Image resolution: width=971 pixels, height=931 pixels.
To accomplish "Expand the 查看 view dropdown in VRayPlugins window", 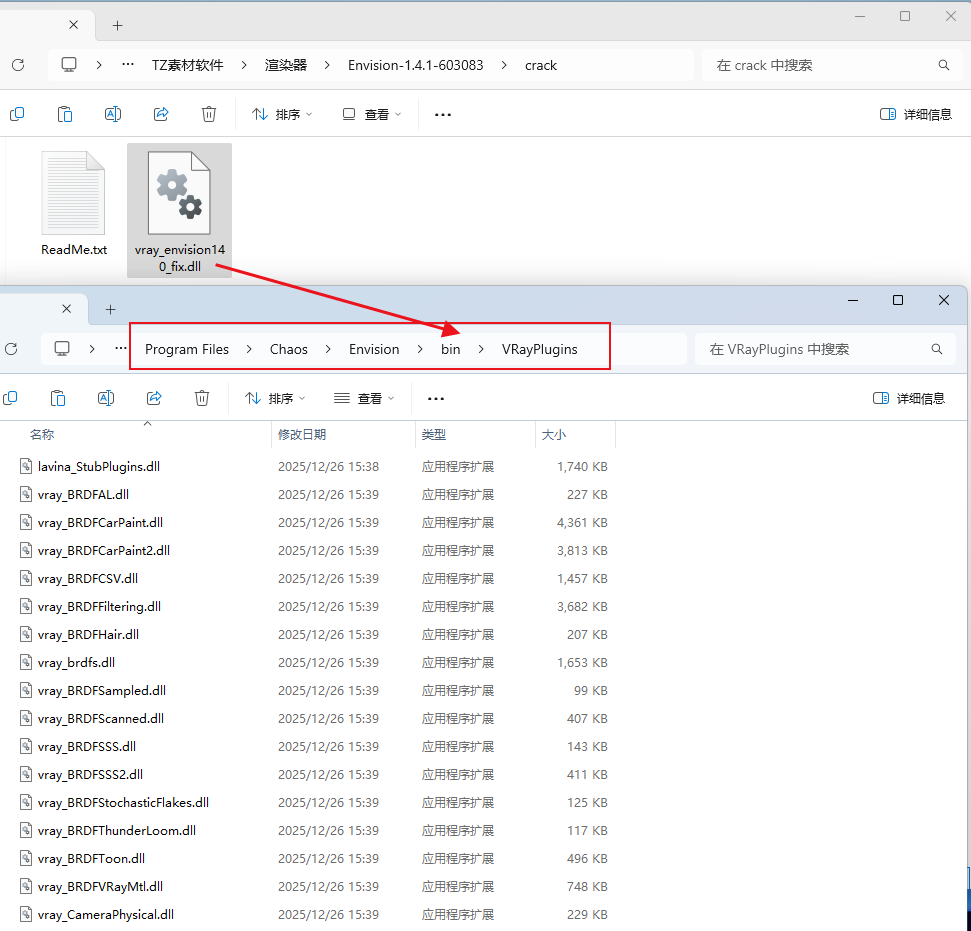I will [x=364, y=398].
